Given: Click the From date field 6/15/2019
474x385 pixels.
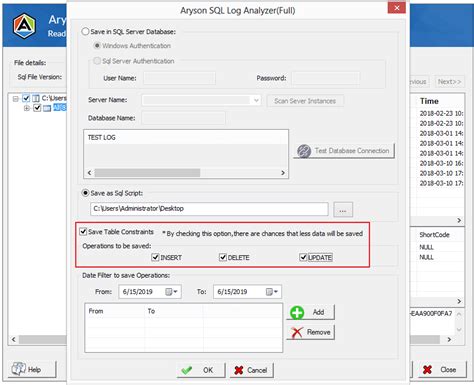Looking at the screenshot, I should [x=150, y=292].
